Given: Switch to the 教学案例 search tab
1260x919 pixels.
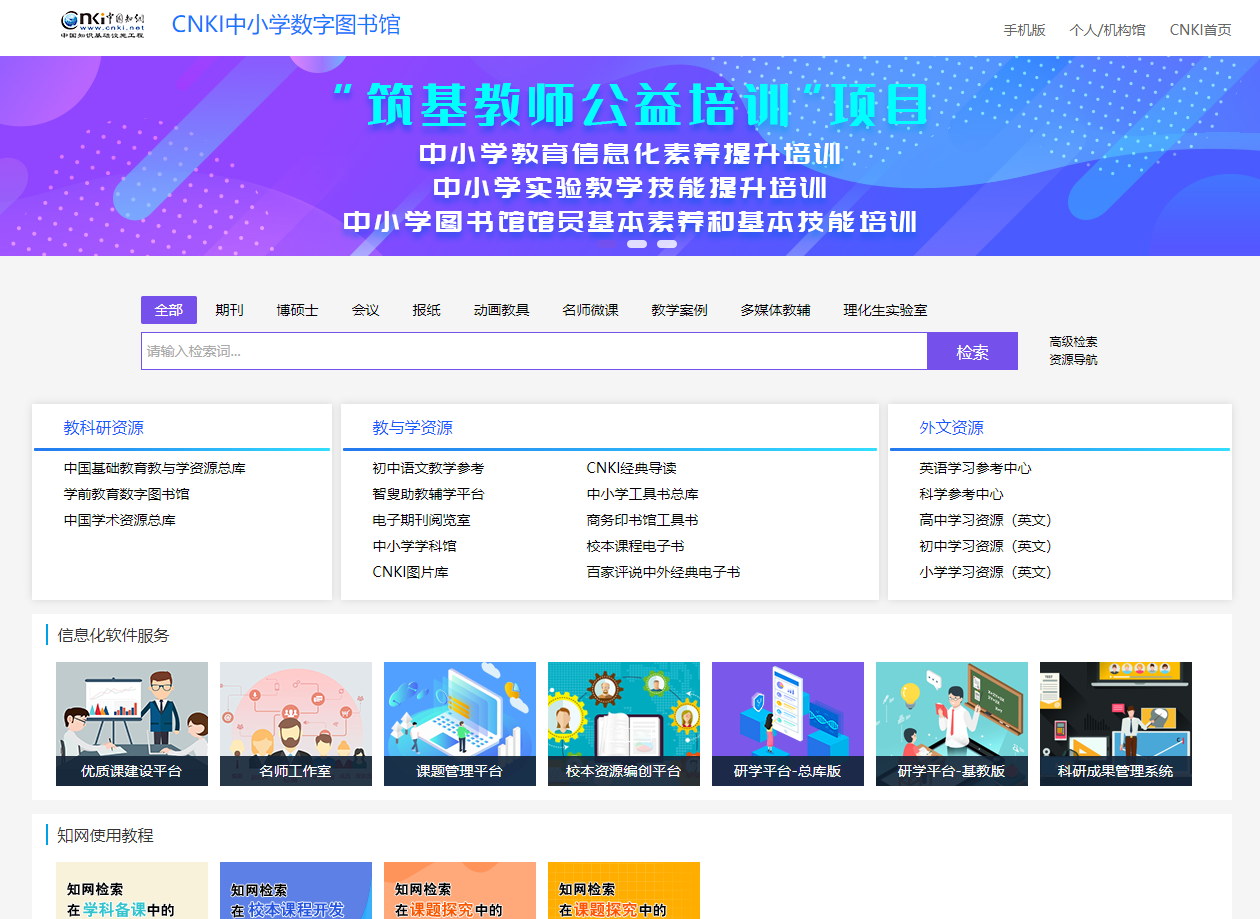Looking at the screenshot, I should pyautogui.click(x=679, y=310).
